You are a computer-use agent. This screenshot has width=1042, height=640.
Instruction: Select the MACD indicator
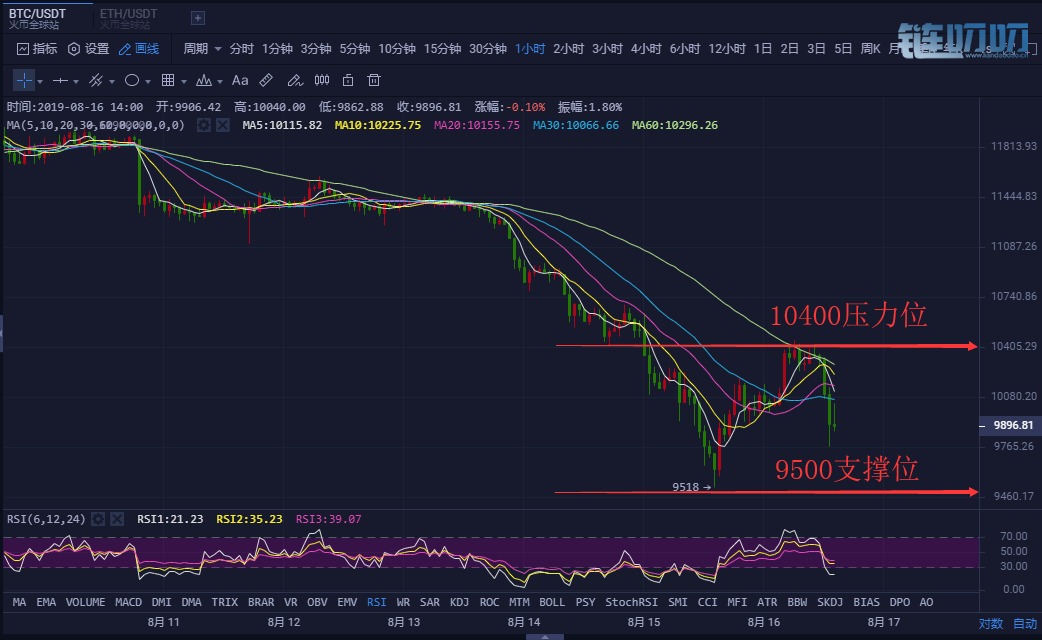coord(128,602)
